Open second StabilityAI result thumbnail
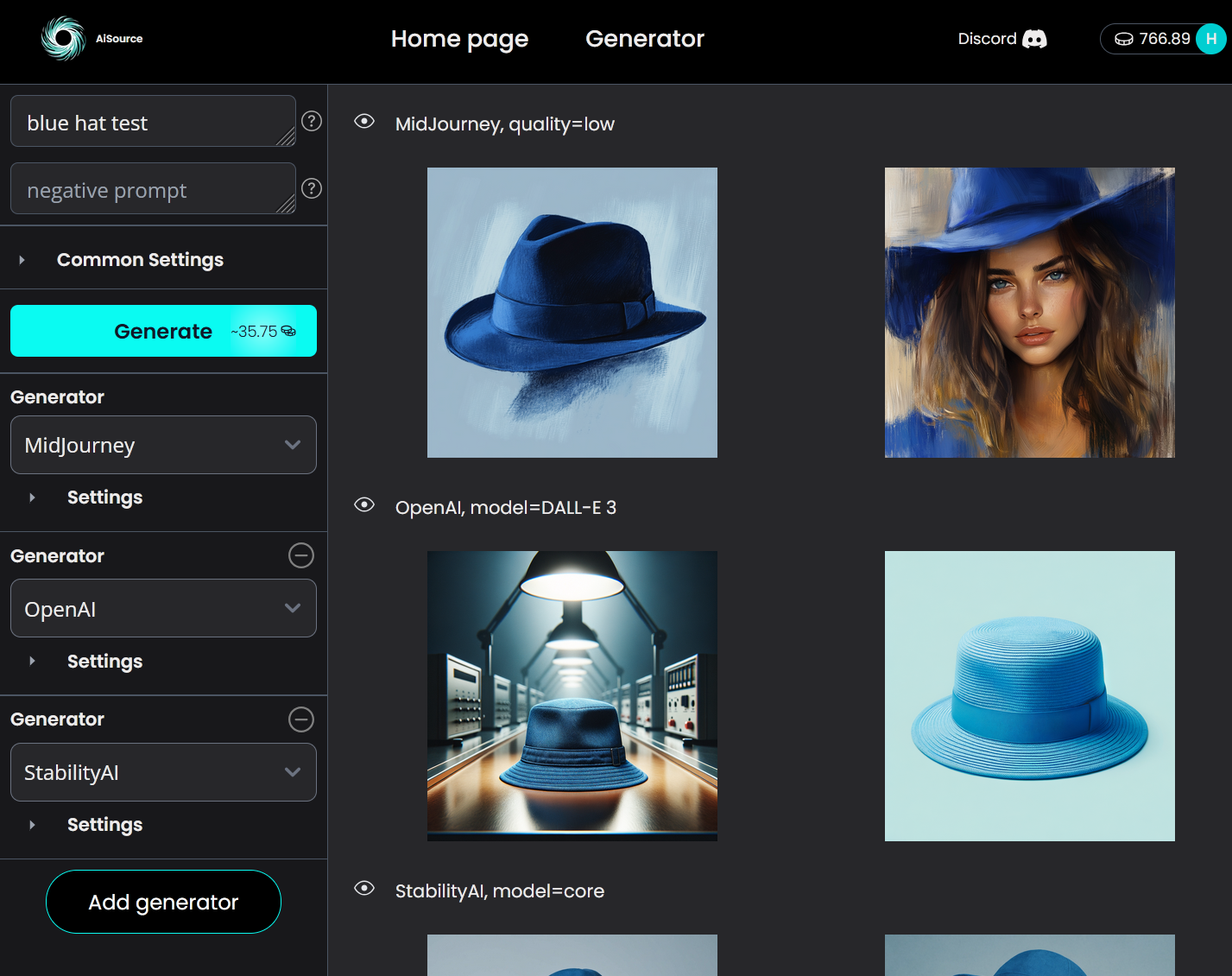This screenshot has height=976, width=1232. (x=1030, y=955)
